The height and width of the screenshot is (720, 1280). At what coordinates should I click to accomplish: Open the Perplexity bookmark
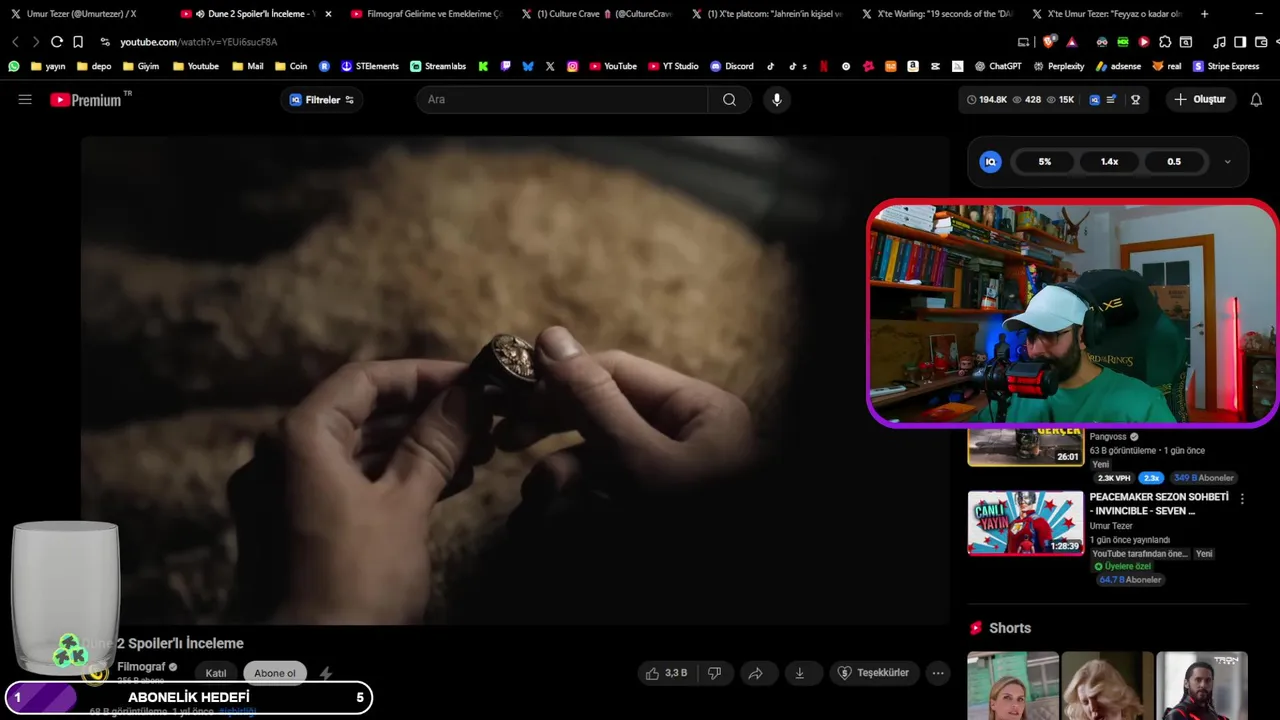[1058, 66]
